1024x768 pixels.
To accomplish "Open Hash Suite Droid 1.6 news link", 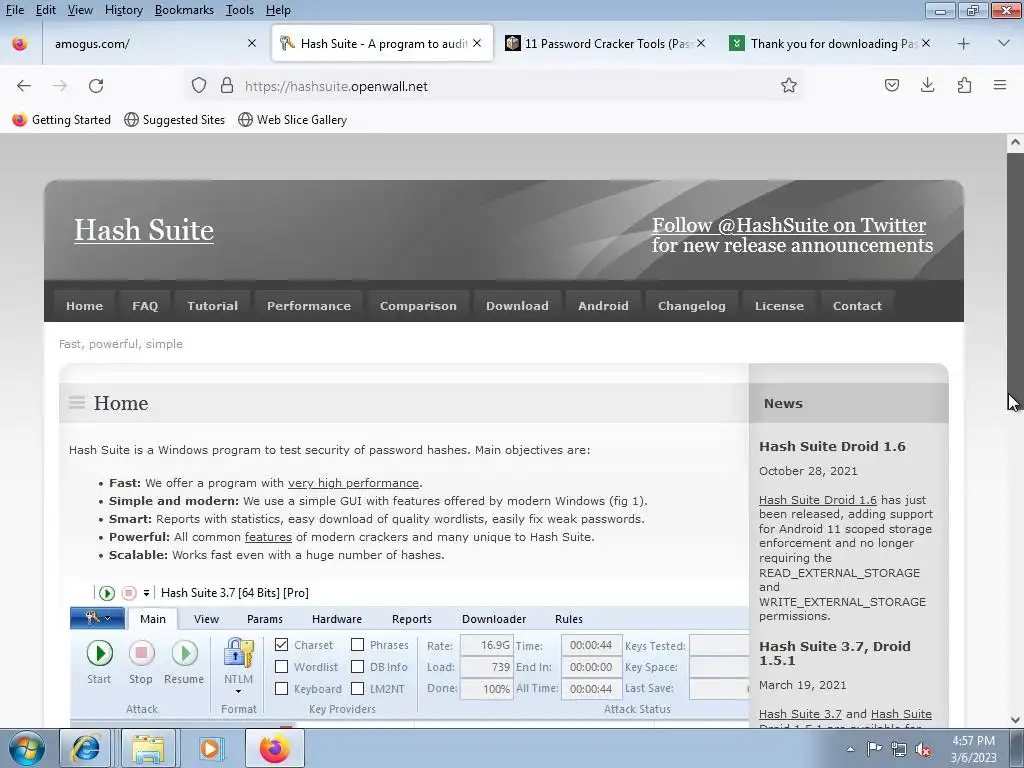I will point(818,500).
